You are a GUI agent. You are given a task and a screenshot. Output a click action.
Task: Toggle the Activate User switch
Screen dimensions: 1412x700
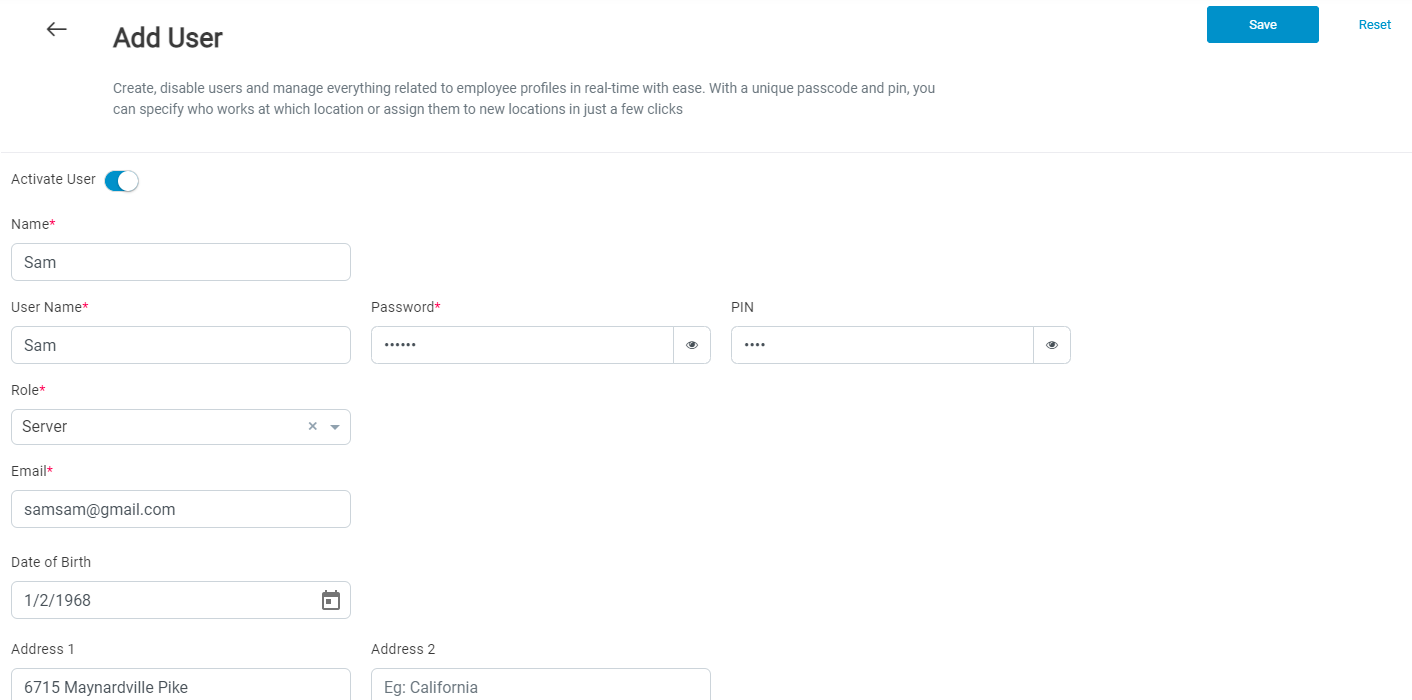pos(122,181)
